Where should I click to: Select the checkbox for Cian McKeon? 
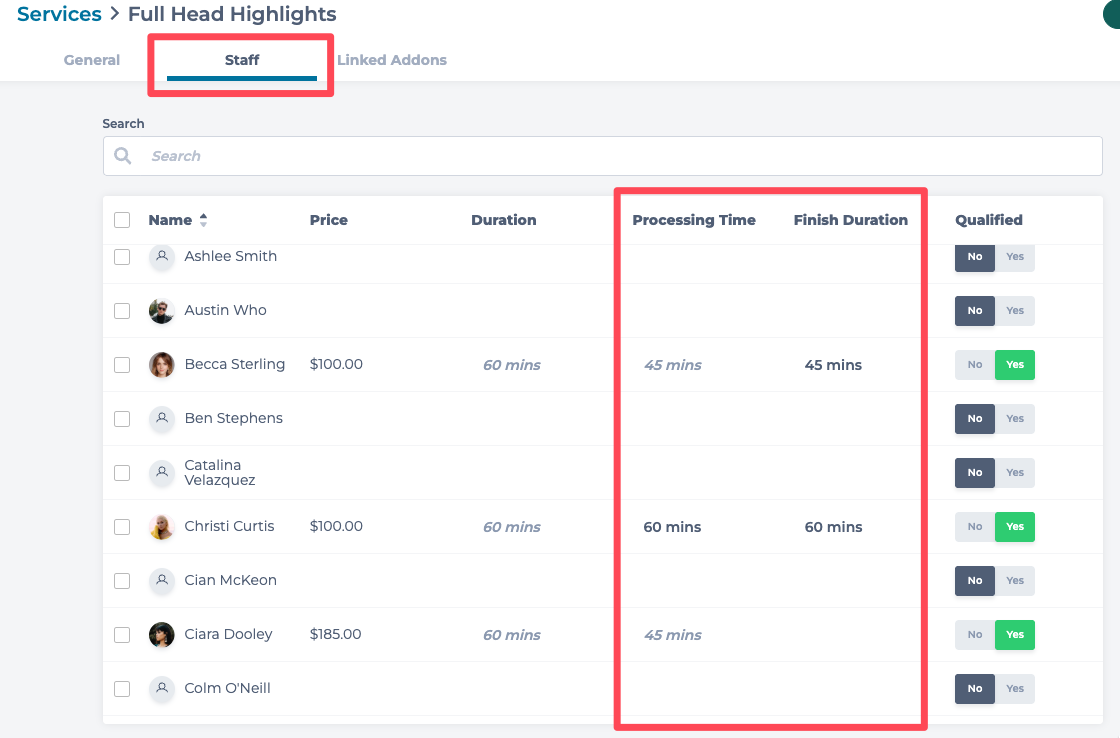tap(122, 581)
